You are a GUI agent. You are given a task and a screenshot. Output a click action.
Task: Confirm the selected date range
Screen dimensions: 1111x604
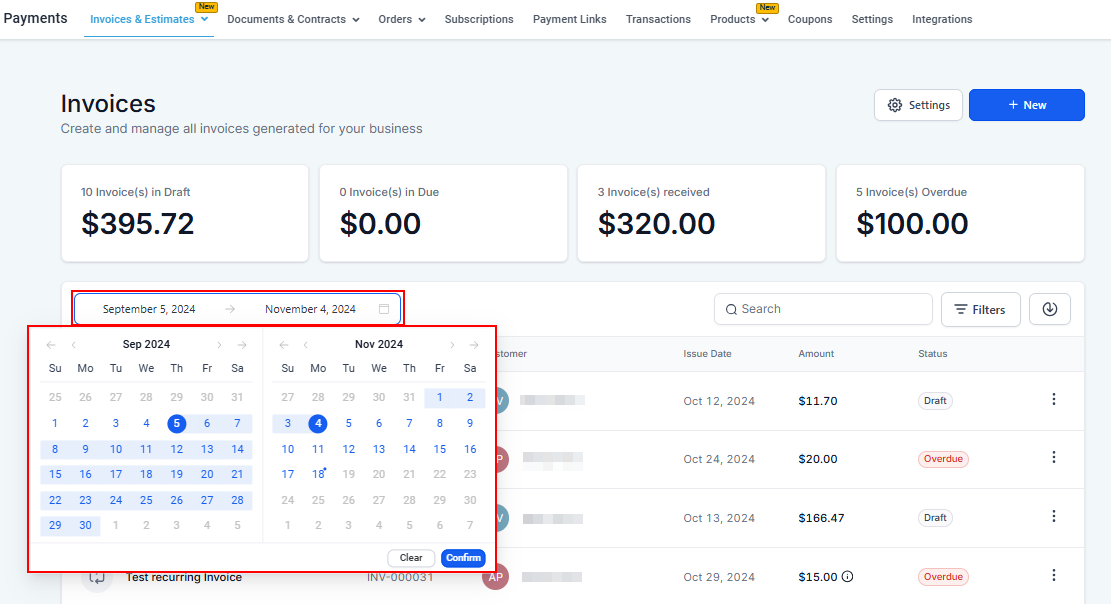pyautogui.click(x=463, y=558)
